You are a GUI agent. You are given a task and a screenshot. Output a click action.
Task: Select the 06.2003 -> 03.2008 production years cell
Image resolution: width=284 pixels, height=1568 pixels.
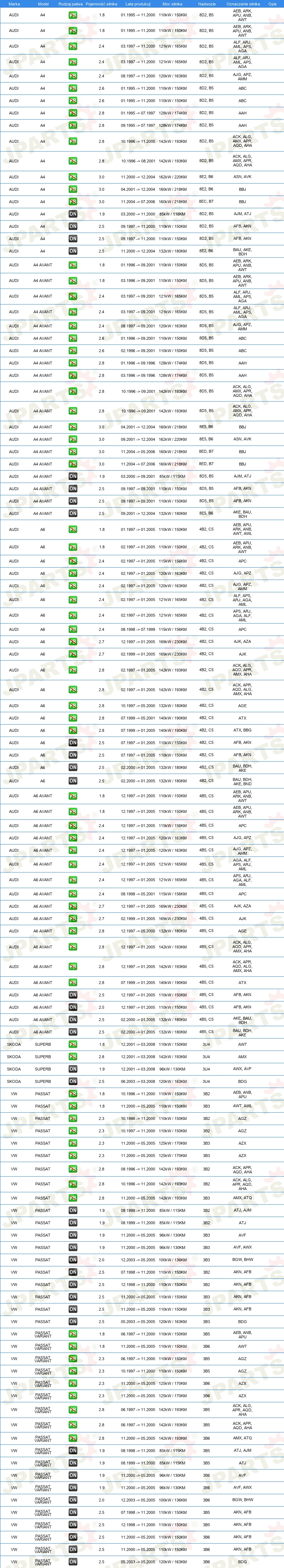click(138, 1082)
